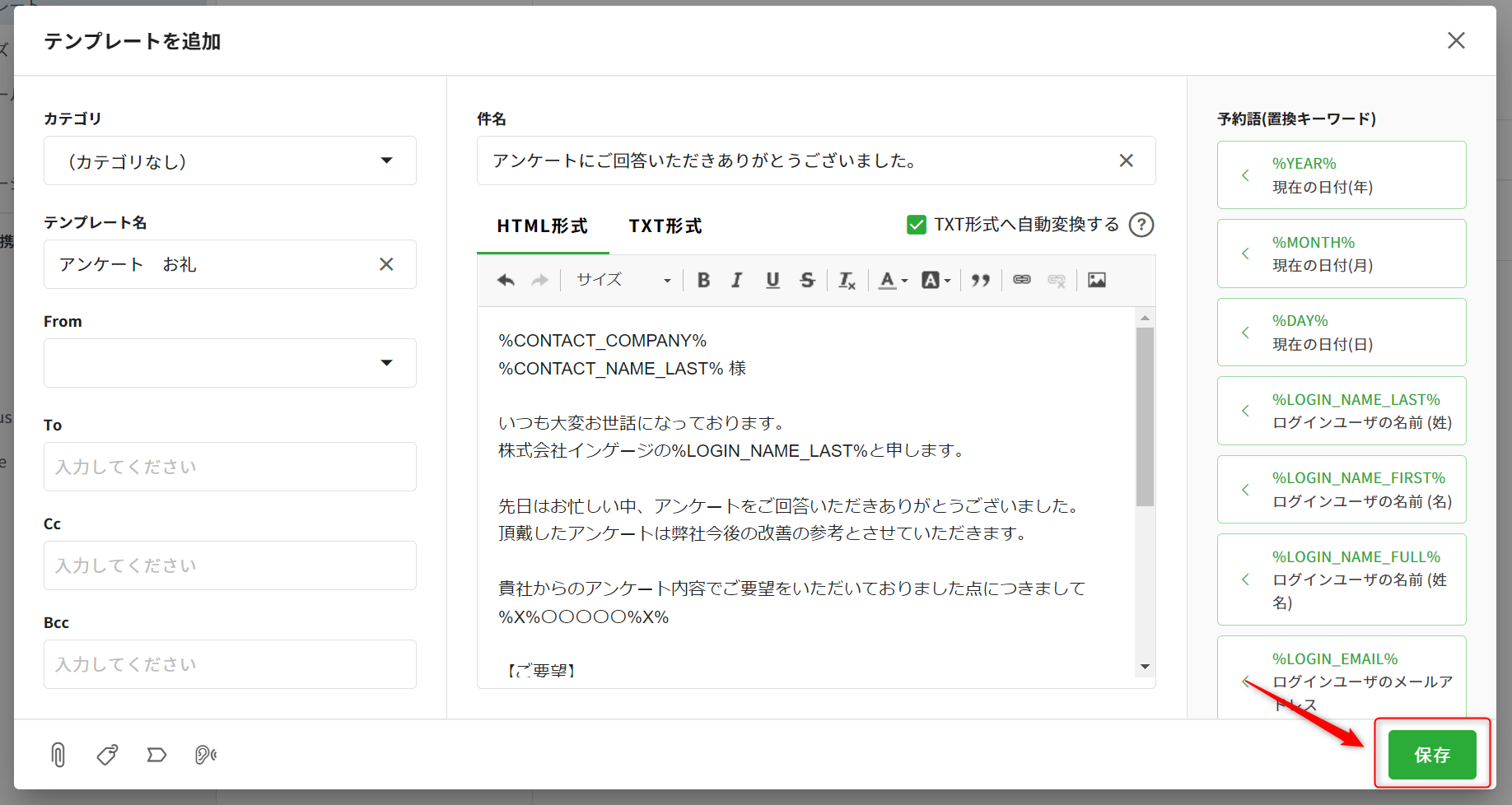The image size is (1512, 805).
Task: Insert an image with the picture icon
Action: point(1097,280)
